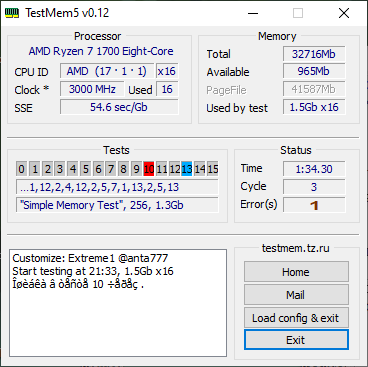Select test cell 0
368x367 pixels.
22,169
